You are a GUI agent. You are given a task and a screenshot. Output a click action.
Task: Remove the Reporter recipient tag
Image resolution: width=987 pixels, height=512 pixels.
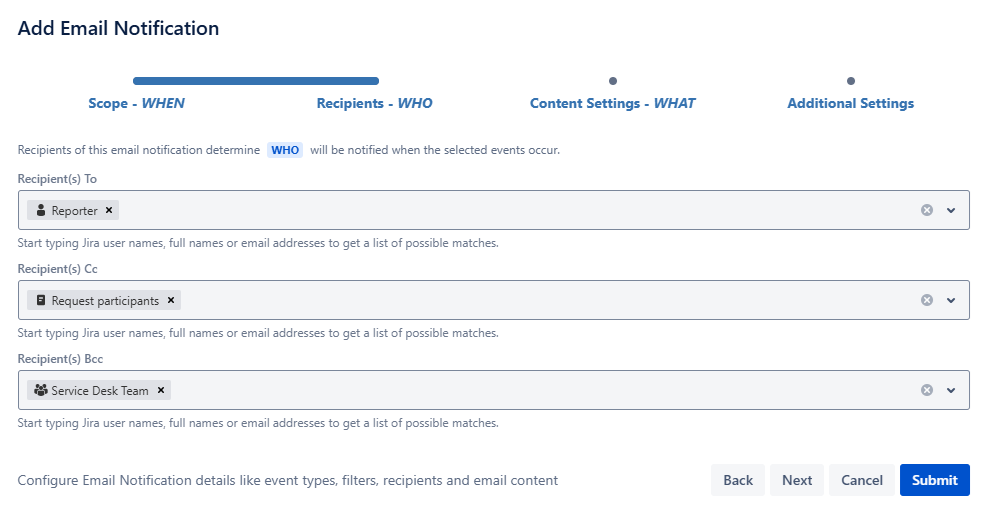[109, 211]
